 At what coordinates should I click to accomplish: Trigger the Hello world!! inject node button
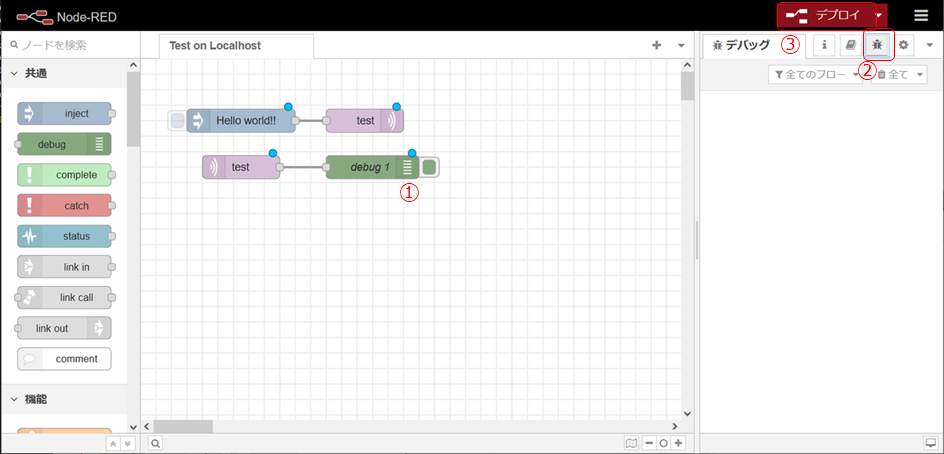[x=177, y=121]
